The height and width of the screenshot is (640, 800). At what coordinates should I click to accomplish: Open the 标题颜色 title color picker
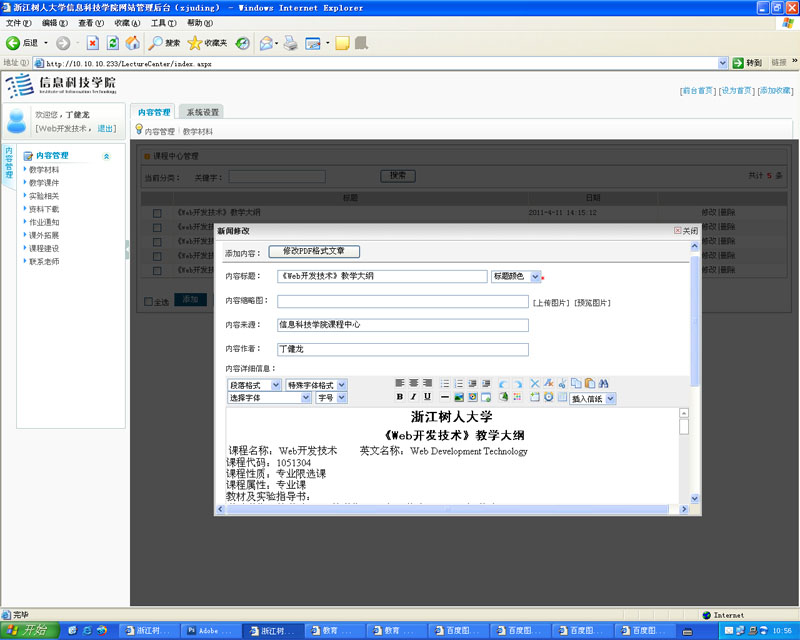[516, 276]
